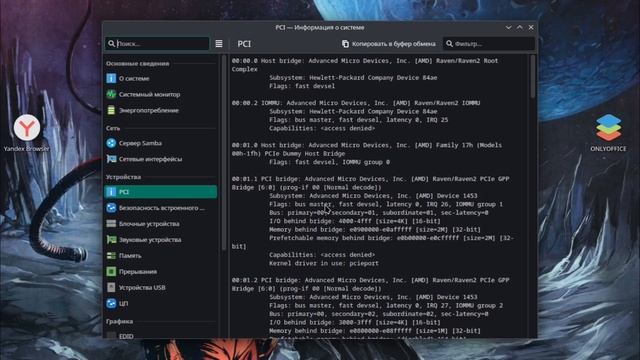Viewport: 640px width, 360px height.
Task: Click the search magnifier icon in Поиск field
Action: [111, 44]
